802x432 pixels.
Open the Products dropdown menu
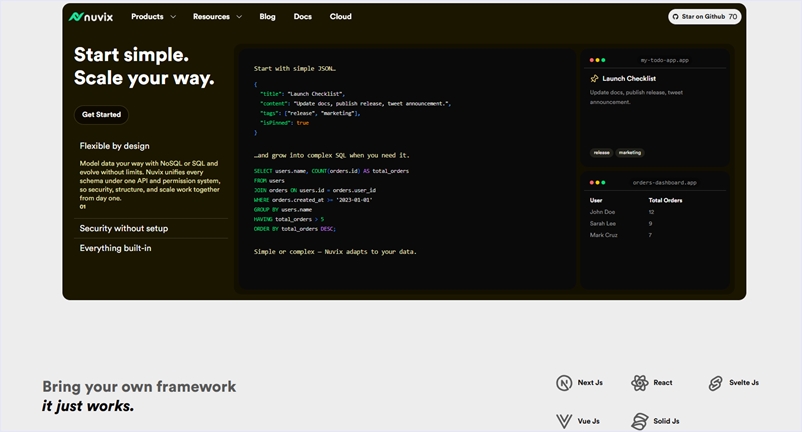(153, 17)
